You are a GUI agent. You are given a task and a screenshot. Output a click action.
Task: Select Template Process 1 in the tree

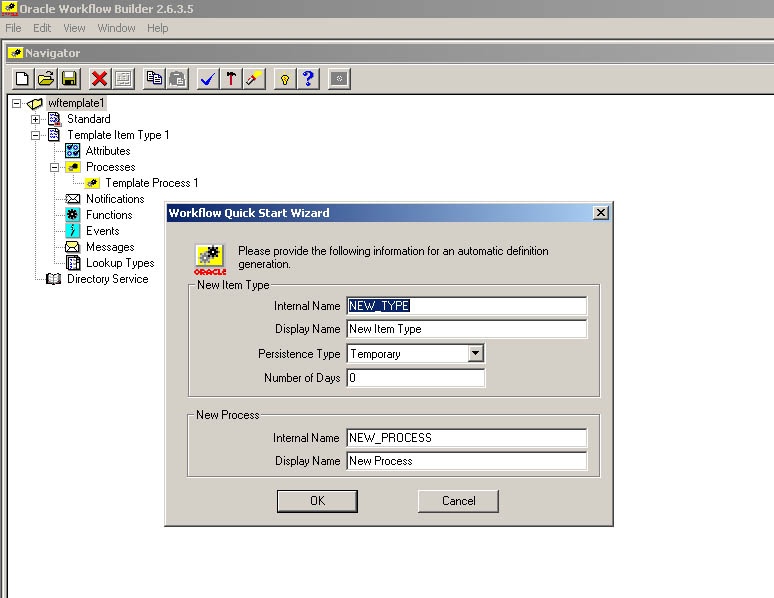[x=151, y=183]
